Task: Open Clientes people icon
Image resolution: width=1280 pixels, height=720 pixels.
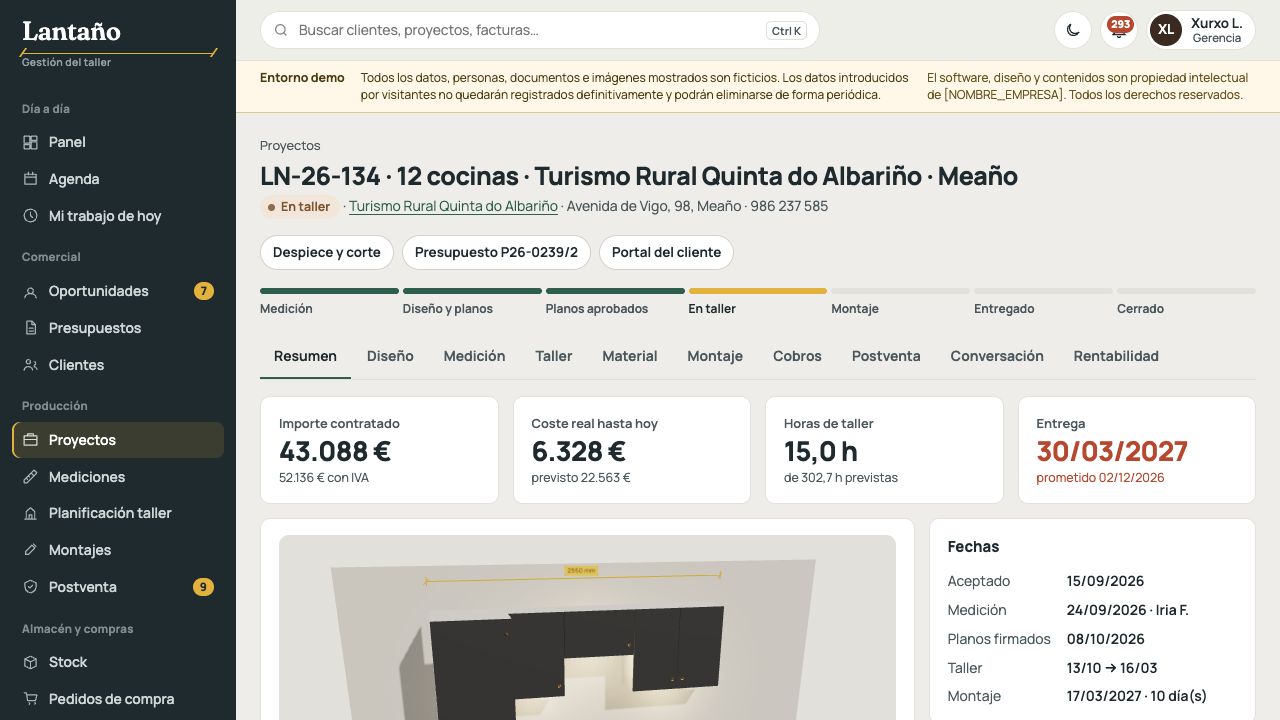Action: [x=30, y=365]
